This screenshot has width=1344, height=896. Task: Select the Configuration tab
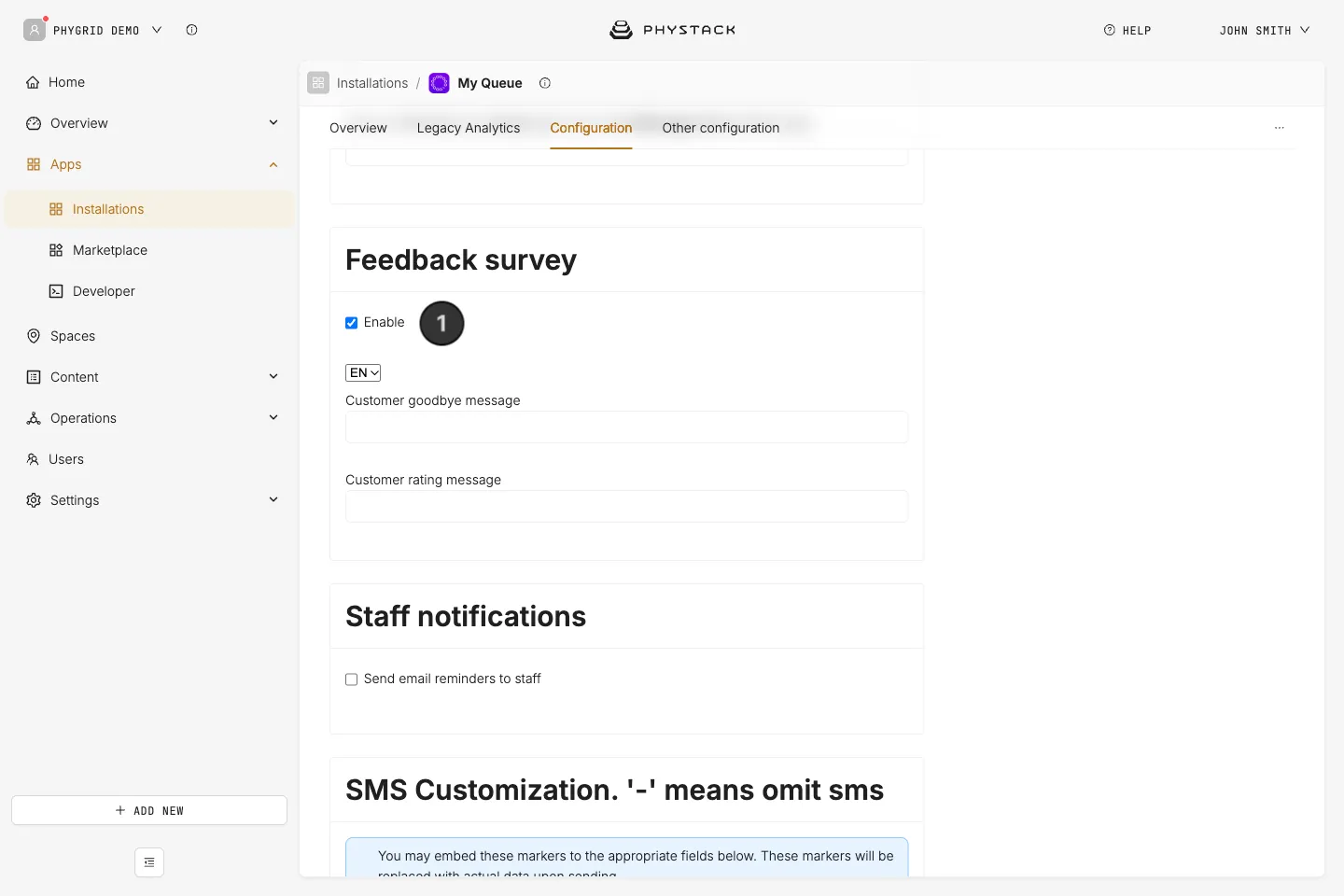click(x=591, y=128)
